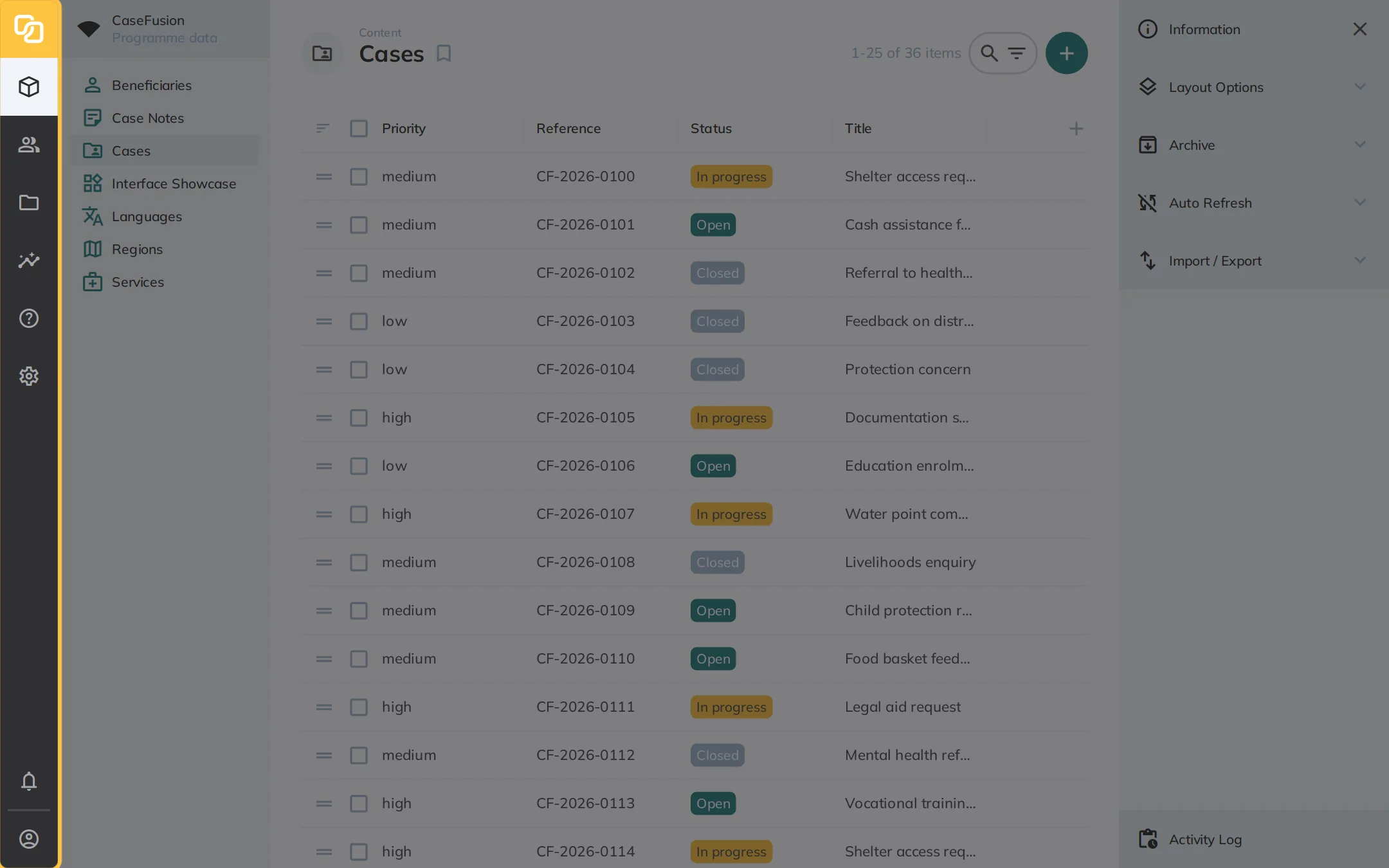Open the search icon in Cases header
Screen dimensions: 1389x868
pyautogui.click(x=989, y=53)
